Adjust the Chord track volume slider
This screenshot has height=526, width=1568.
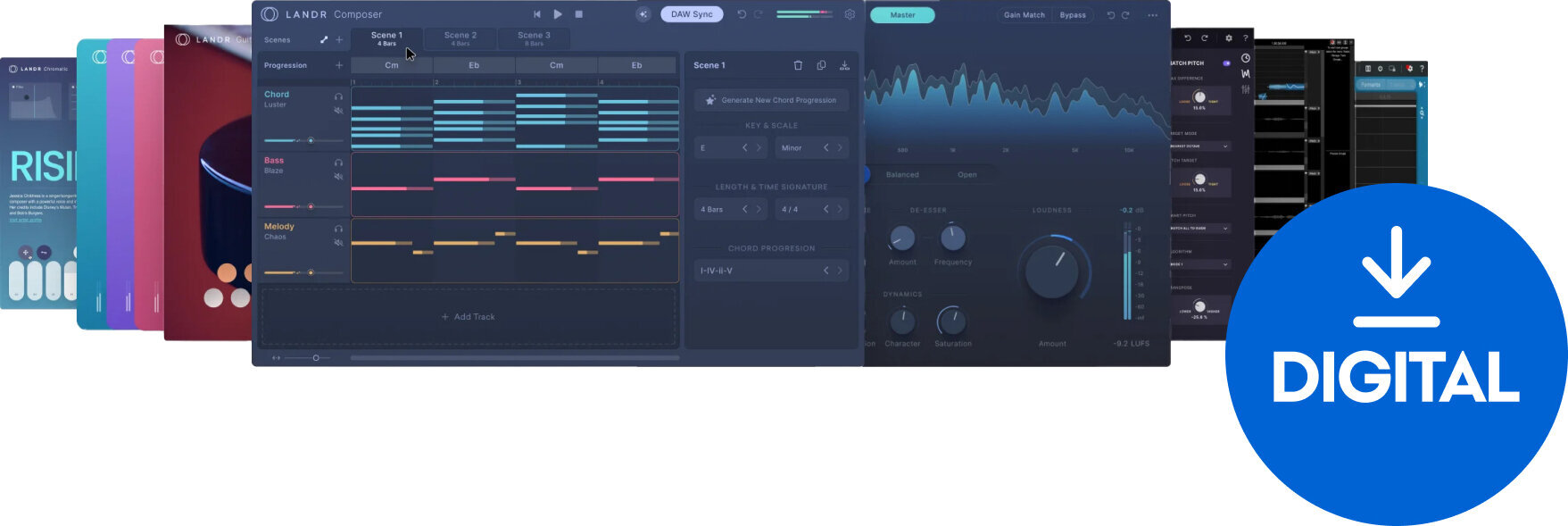(x=303, y=140)
